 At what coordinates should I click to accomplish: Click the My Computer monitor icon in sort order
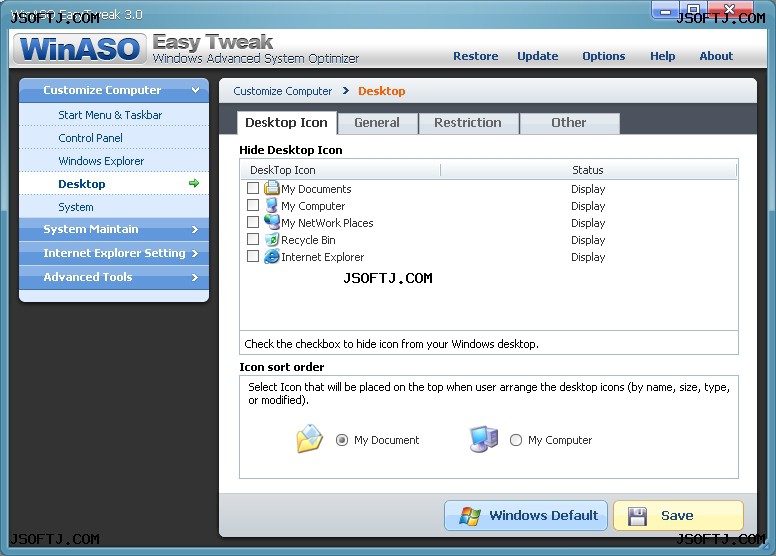[484, 439]
